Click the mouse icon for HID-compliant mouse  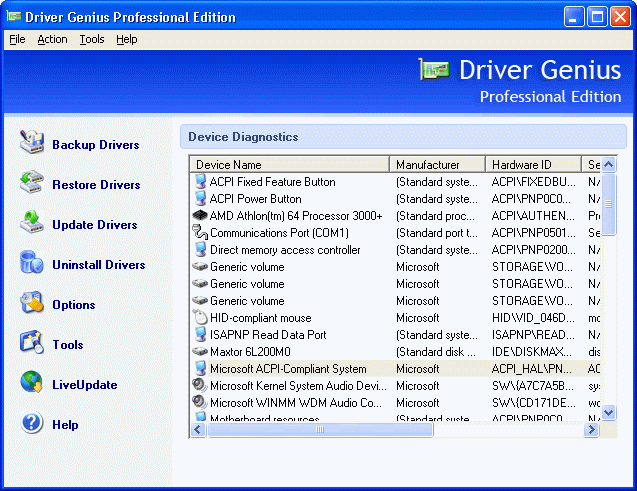pos(200,317)
